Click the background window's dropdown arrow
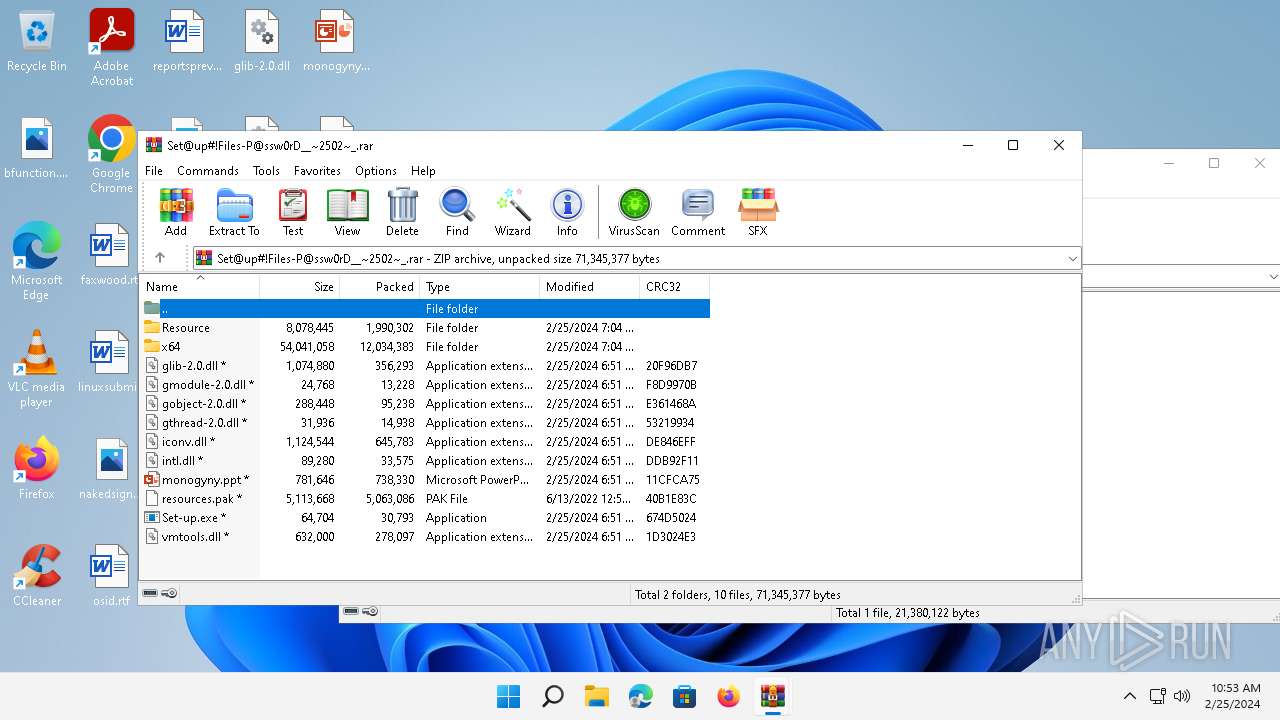 pyautogui.click(x=1273, y=277)
